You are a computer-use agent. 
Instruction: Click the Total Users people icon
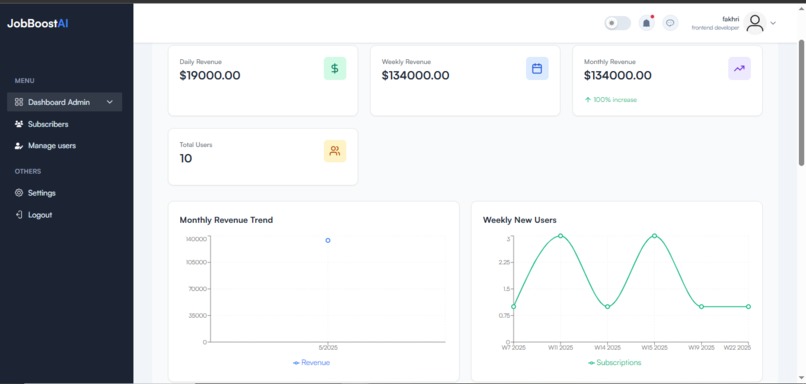coord(335,151)
